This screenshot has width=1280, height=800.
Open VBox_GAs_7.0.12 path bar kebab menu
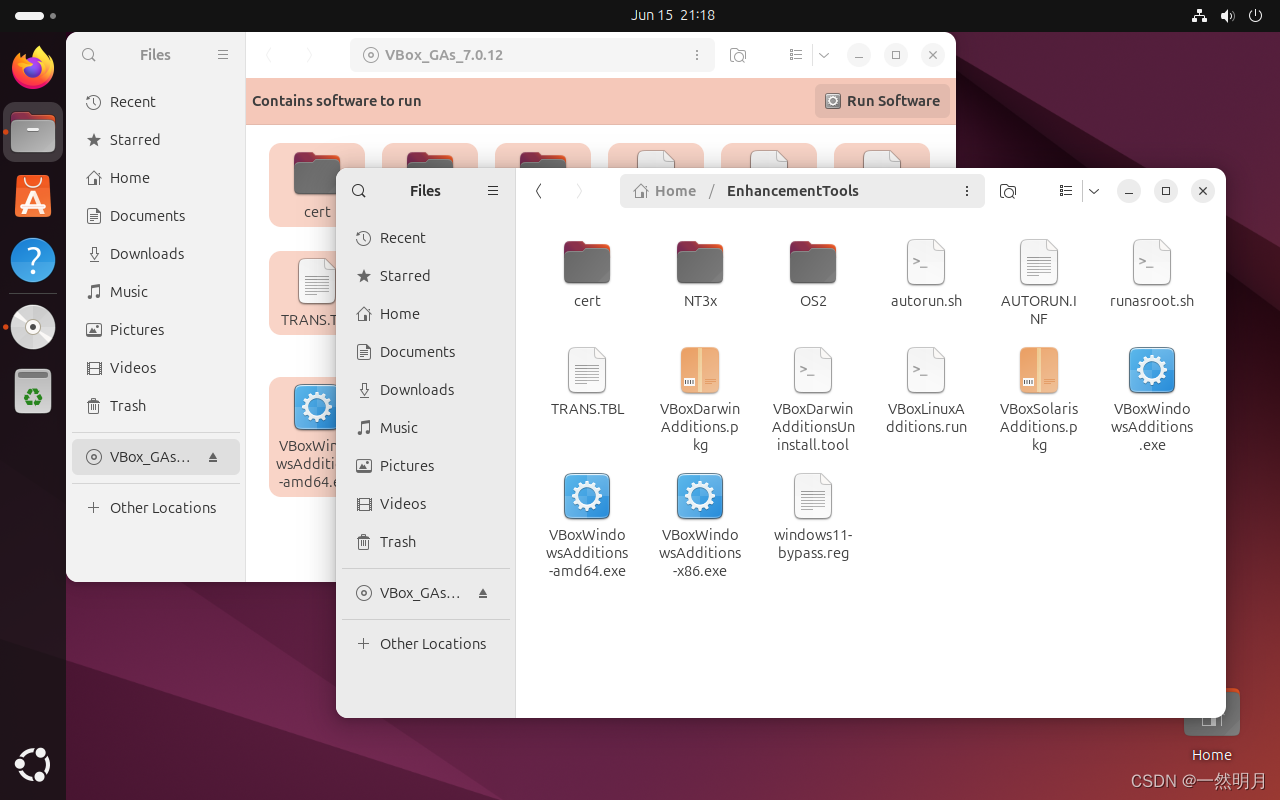(x=696, y=55)
